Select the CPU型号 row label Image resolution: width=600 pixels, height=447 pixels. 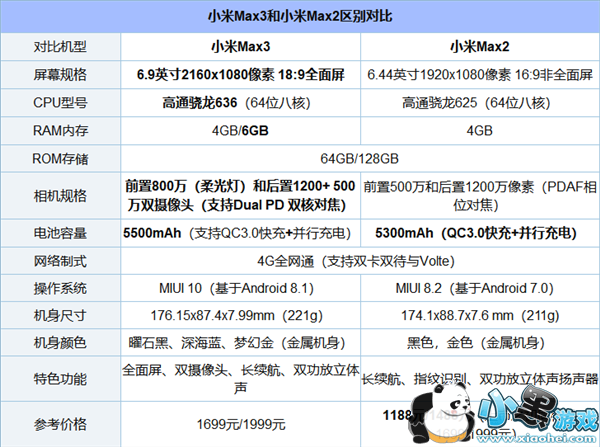pyautogui.click(x=60, y=103)
